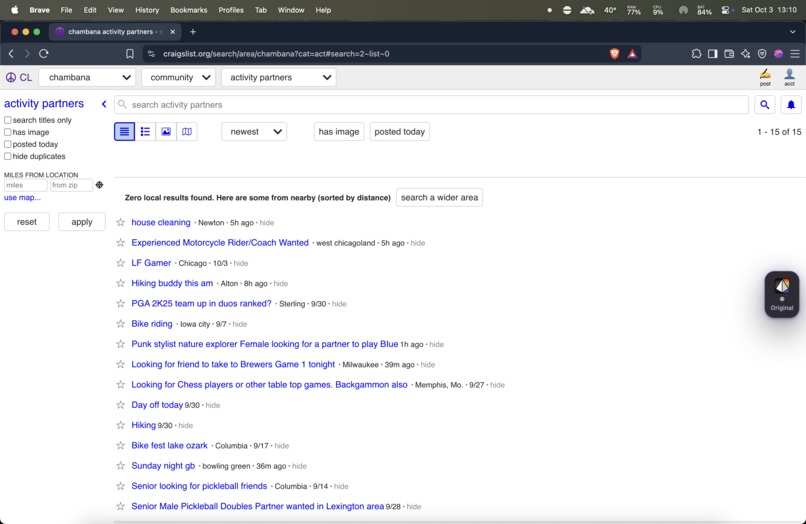Click the 'posted today' filter button
This screenshot has height=524, width=806.
coord(399,132)
